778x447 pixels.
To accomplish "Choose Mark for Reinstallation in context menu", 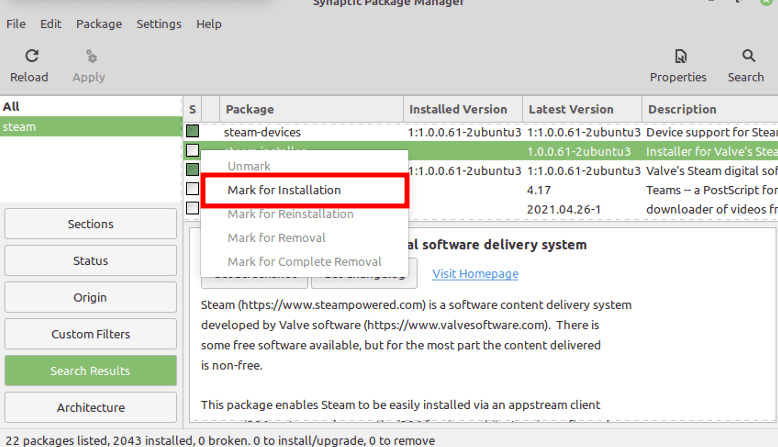I will 305,214.
